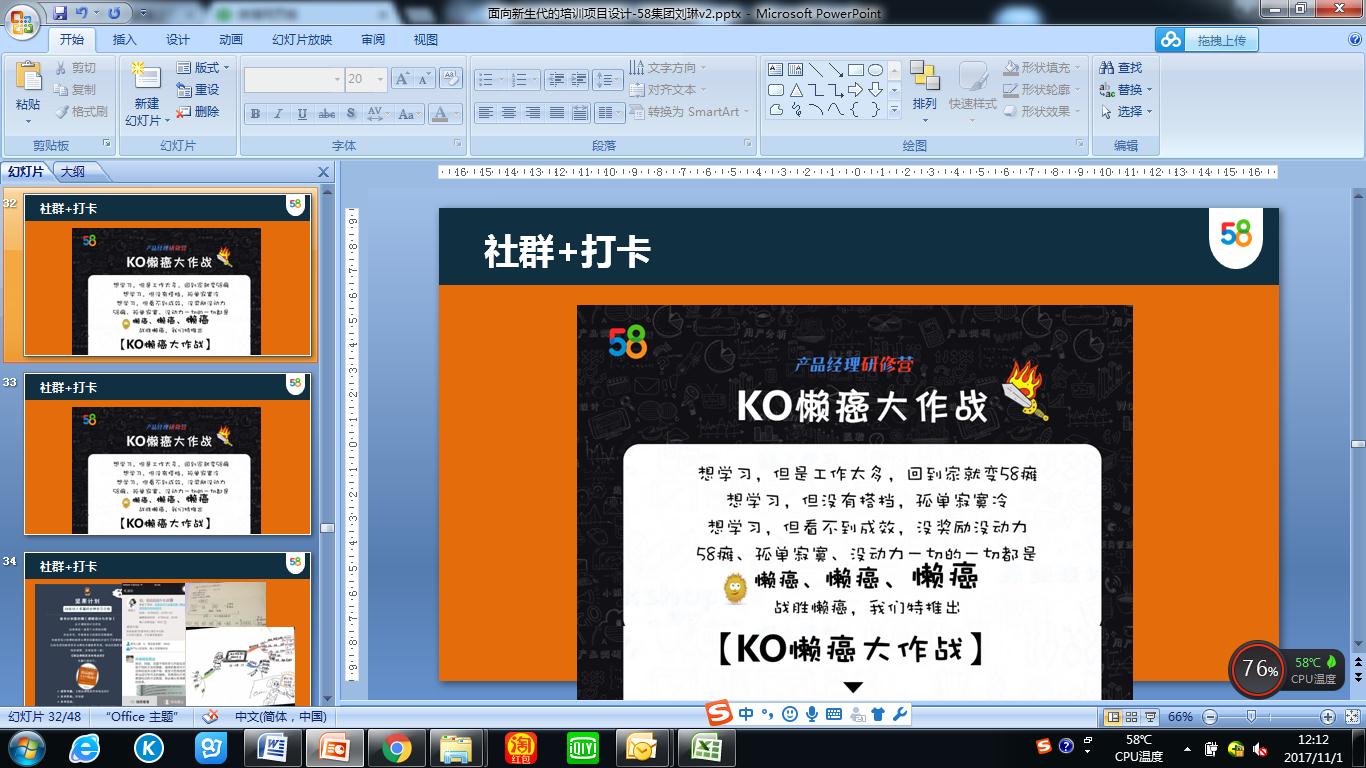Click the Increase Font Size icon
The width and height of the screenshot is (1366, 768).
402,79
